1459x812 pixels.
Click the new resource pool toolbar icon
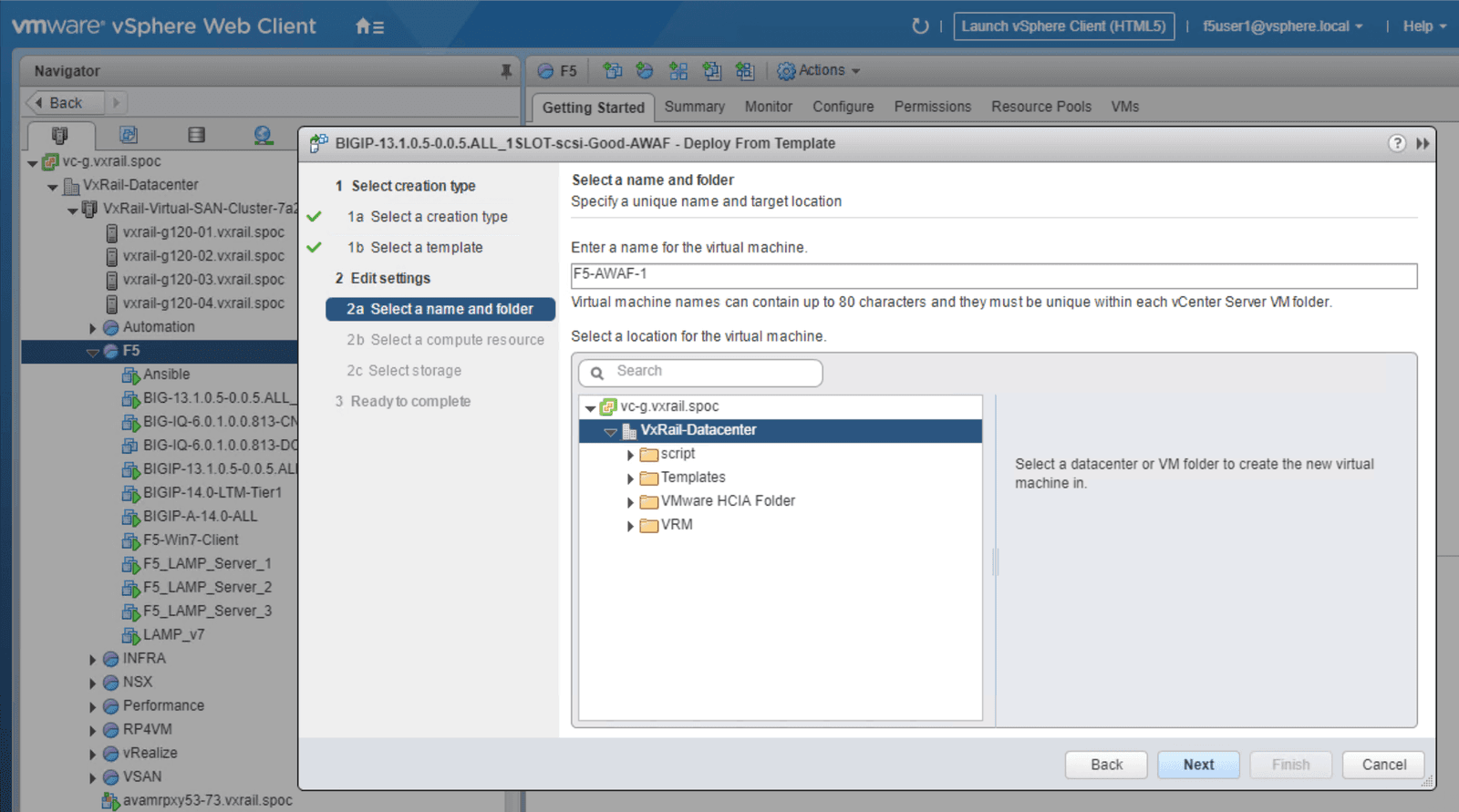[645, 70]
